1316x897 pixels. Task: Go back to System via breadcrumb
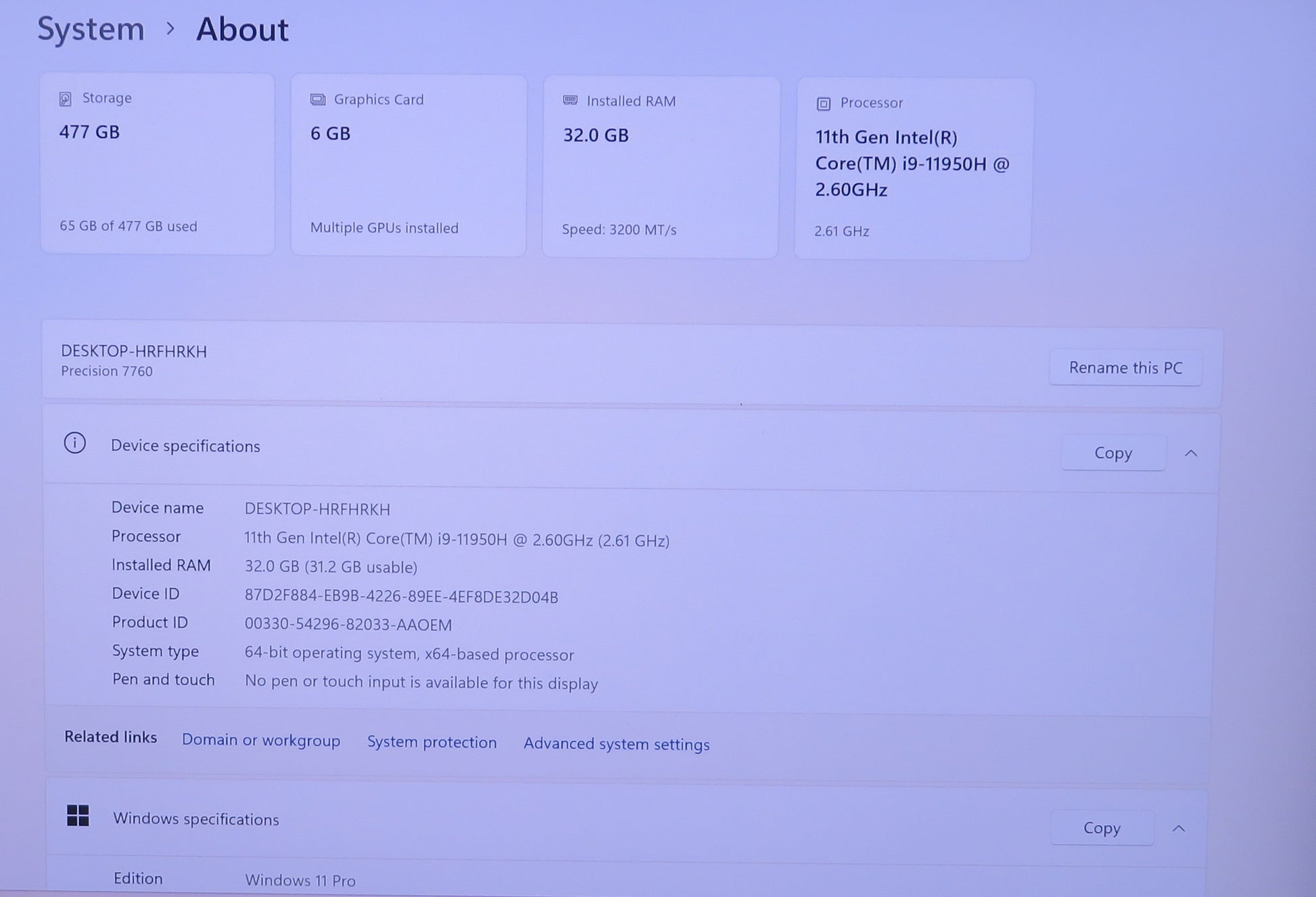tap(91, 29)
